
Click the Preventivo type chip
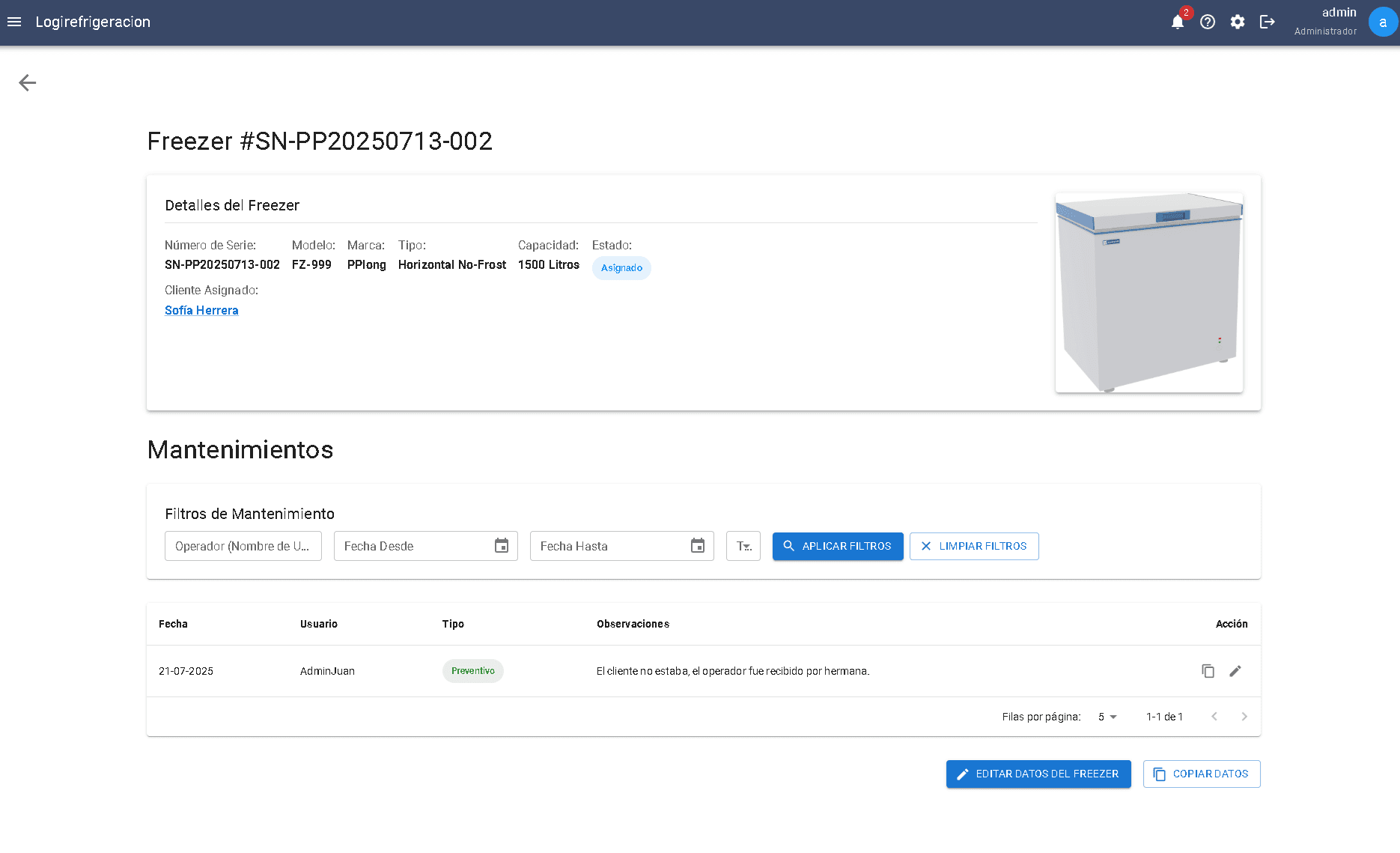tap(472, 671)
